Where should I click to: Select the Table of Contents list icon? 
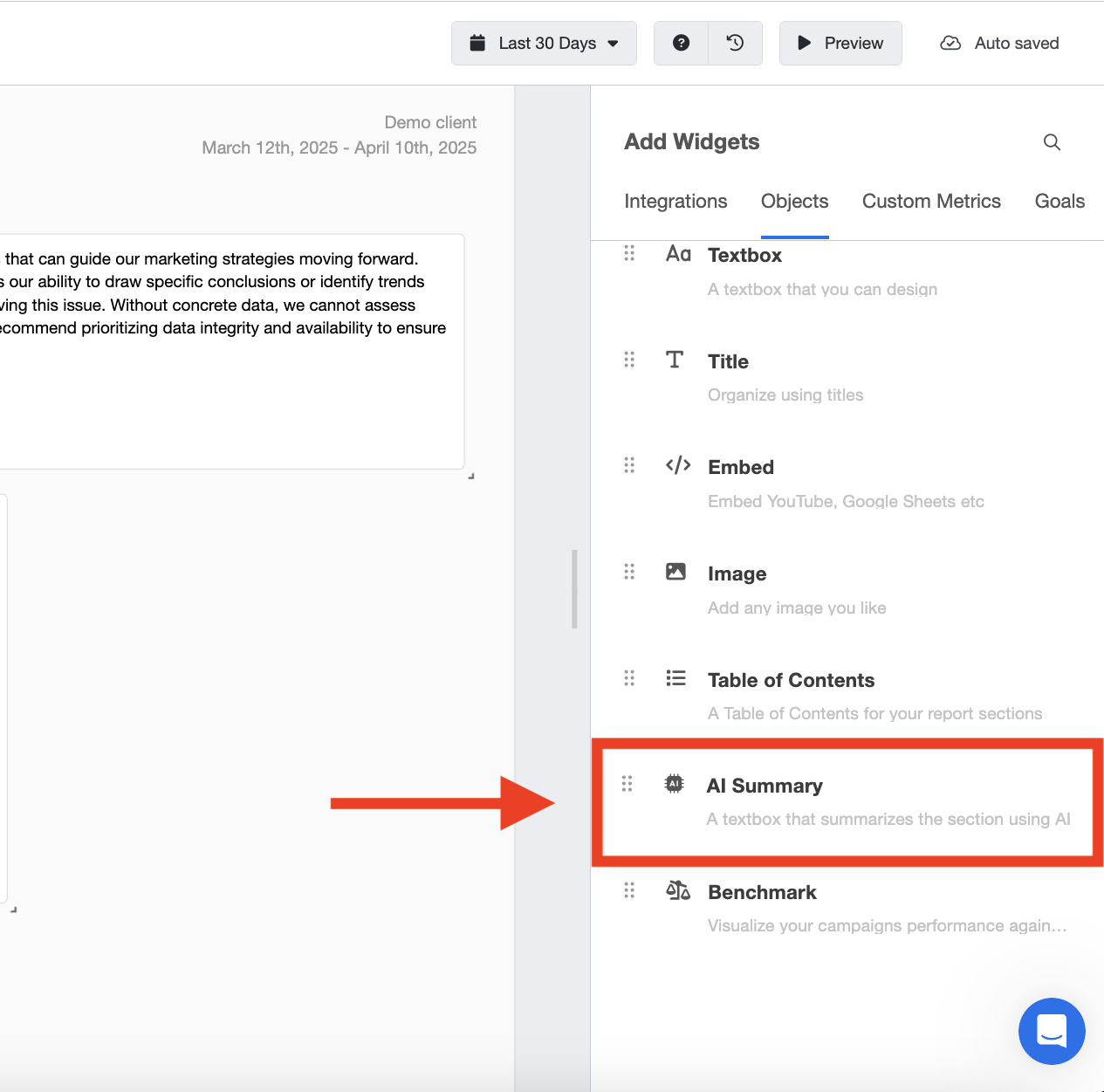675,677
